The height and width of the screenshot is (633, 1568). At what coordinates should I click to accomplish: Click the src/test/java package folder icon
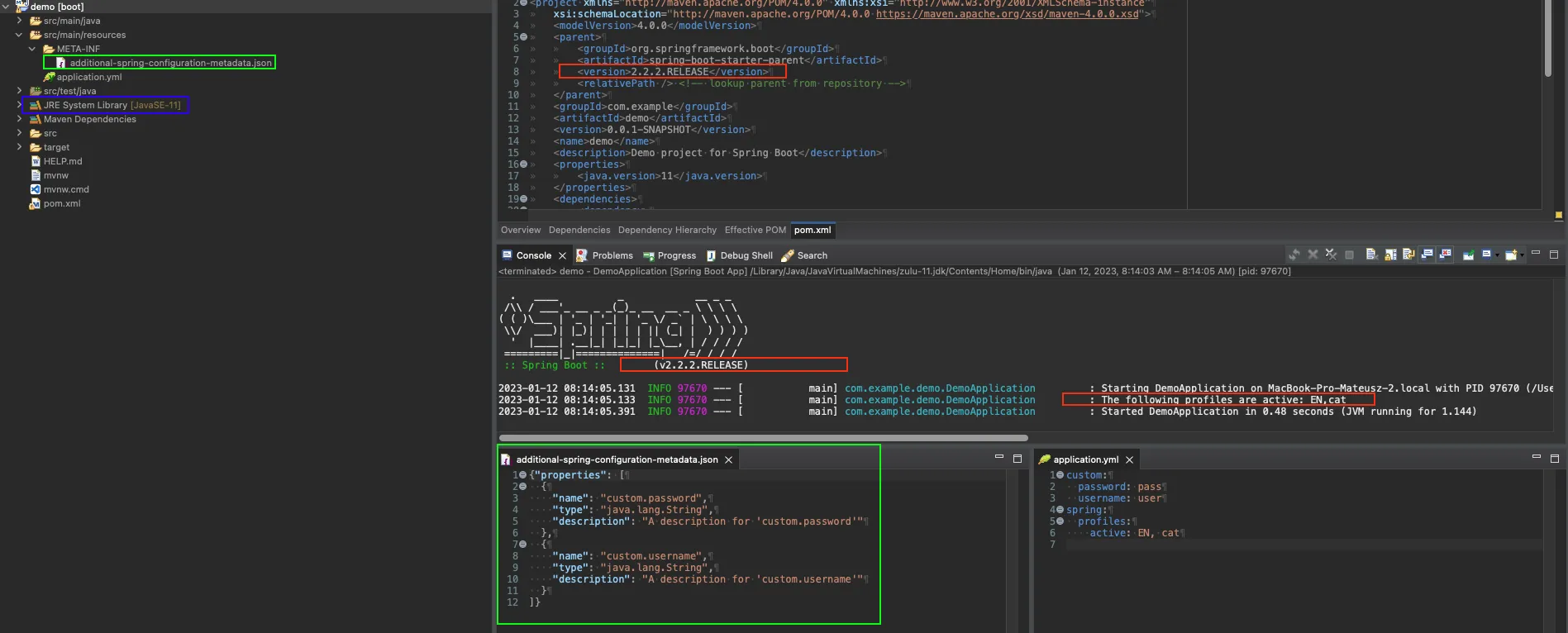36,91
